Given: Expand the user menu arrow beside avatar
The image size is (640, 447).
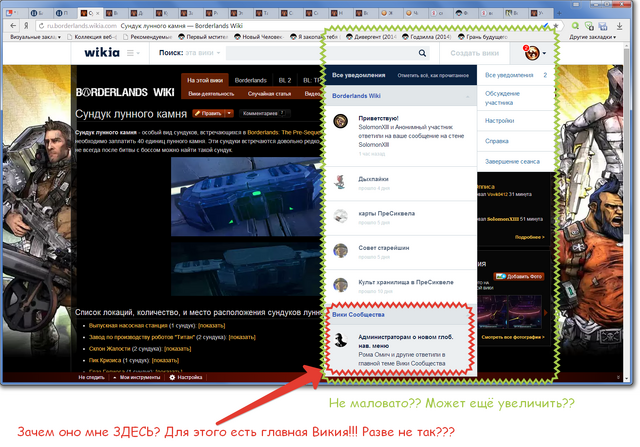Looking at the screenshot, I should [x=544, y=53].
